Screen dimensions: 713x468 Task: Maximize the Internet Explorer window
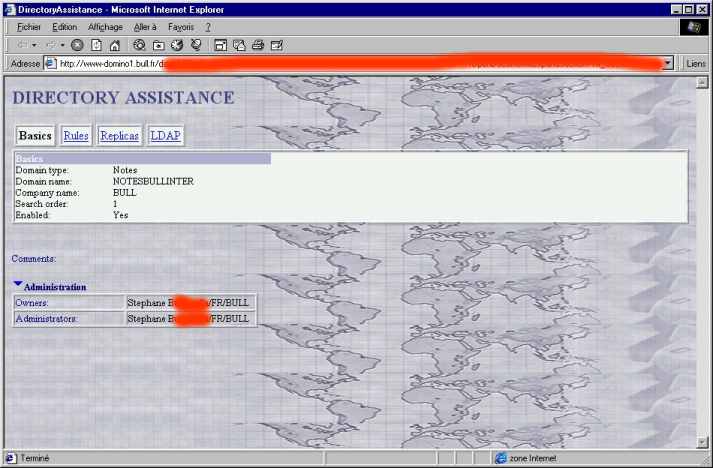(688, 10)
